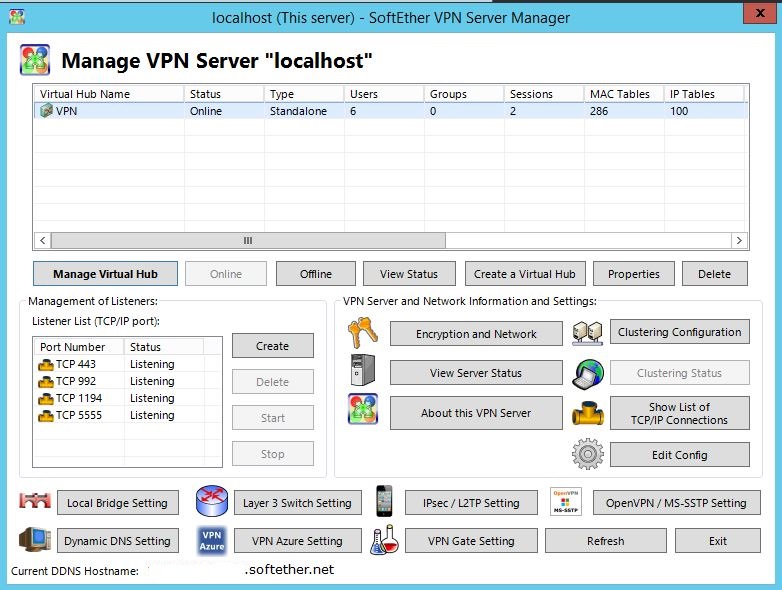Viewport: 782px width, 590px height.
Task: Open Show List of TCP/IP Connections
Action: 679,413
